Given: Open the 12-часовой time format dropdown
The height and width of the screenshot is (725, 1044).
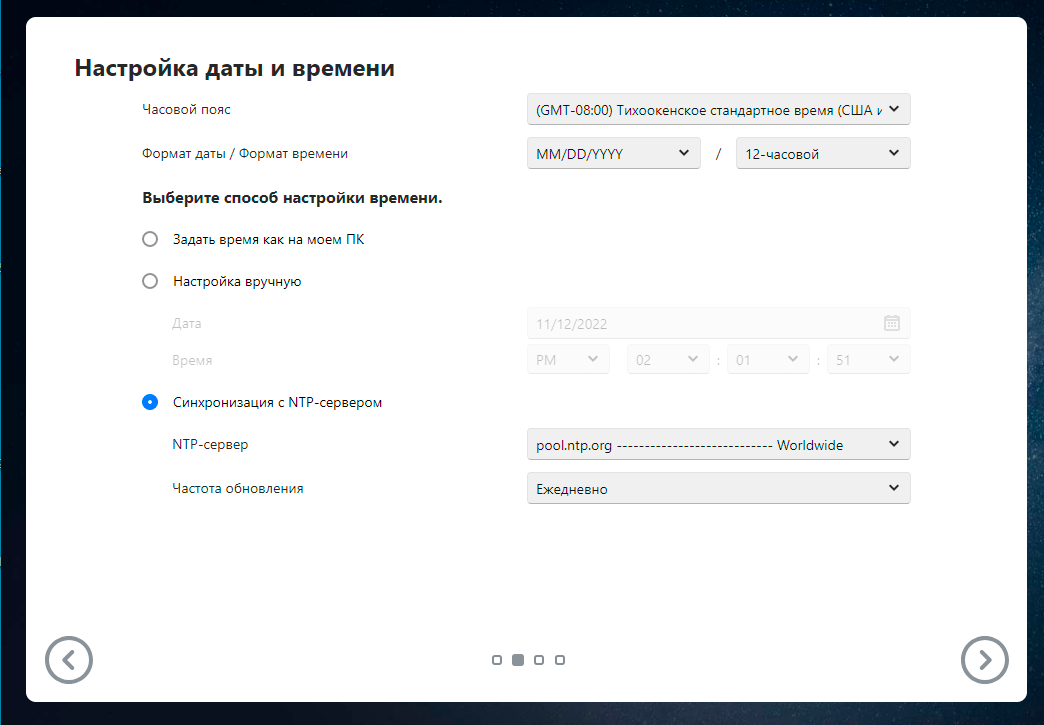Looking at the screenshot, I should pyautogui.click(x=822, y=153).
